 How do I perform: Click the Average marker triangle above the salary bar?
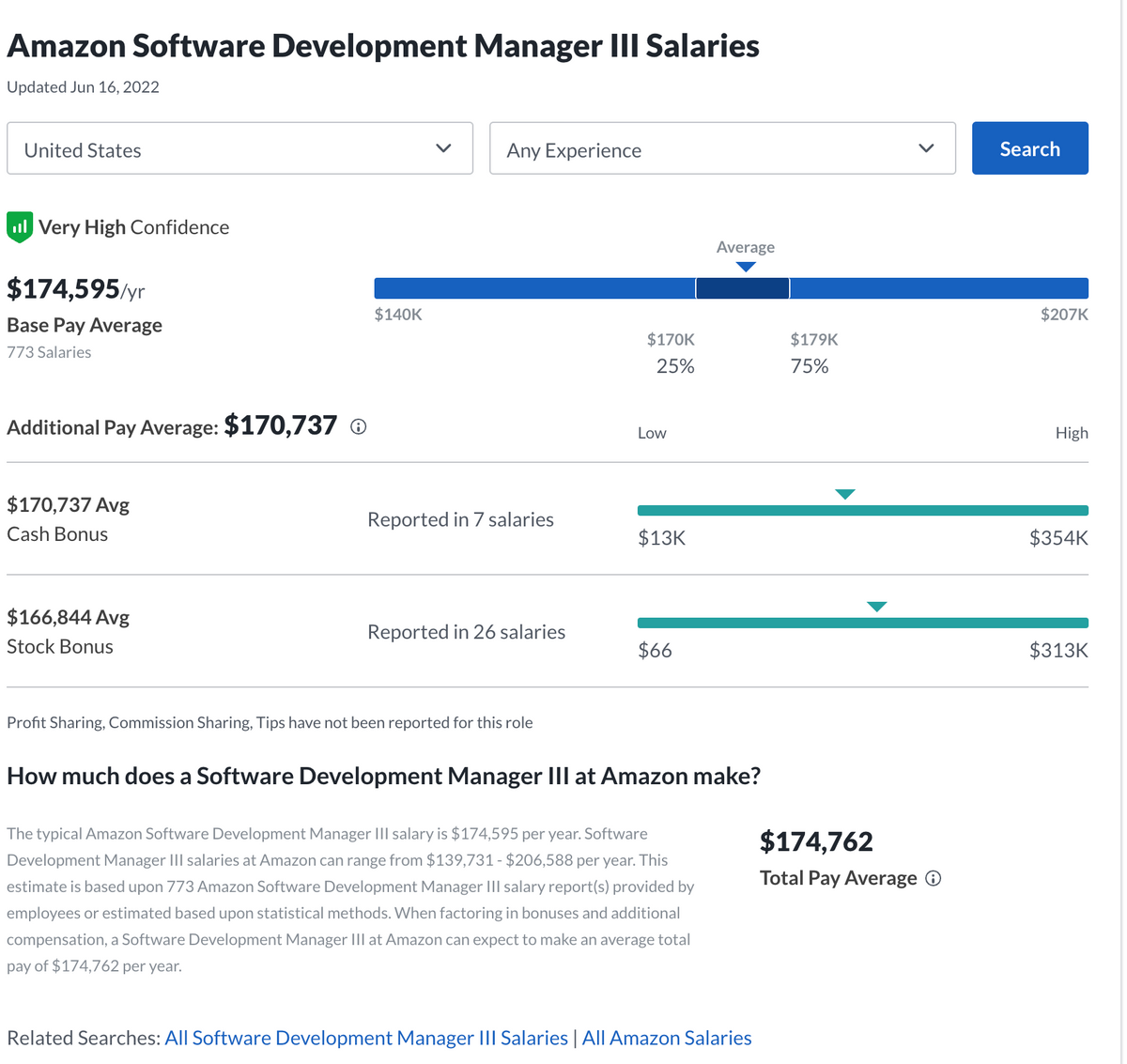click(x=746, y=267)
